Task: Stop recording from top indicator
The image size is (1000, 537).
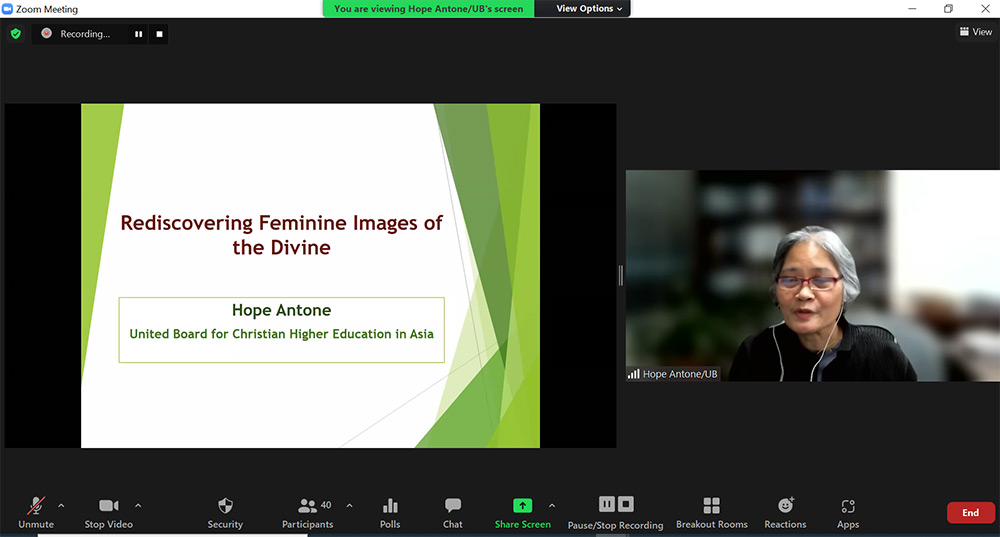Action: point(159,34)
